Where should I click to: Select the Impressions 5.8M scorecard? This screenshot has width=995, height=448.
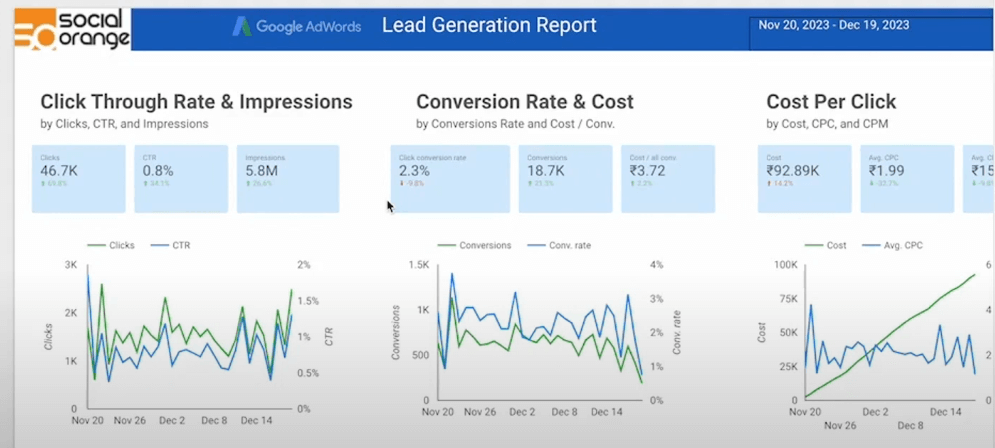287,178
